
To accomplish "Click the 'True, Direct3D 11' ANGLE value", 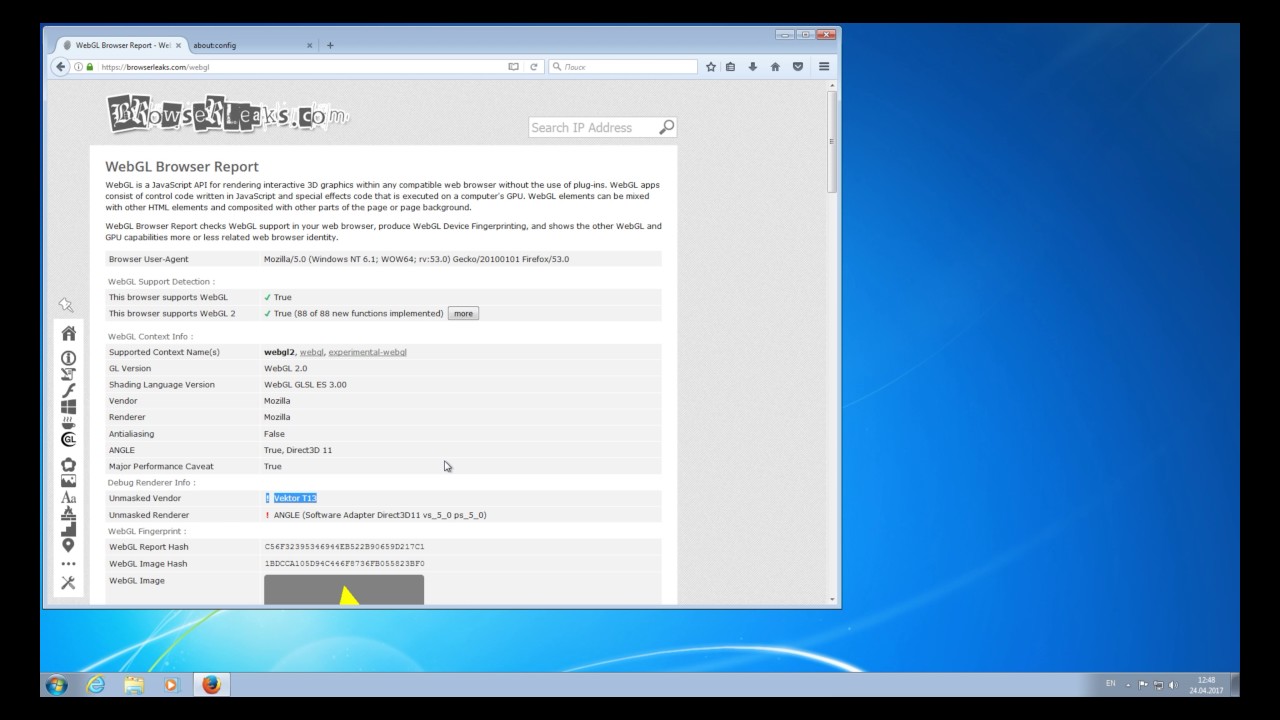I will (x=298, y=450).
